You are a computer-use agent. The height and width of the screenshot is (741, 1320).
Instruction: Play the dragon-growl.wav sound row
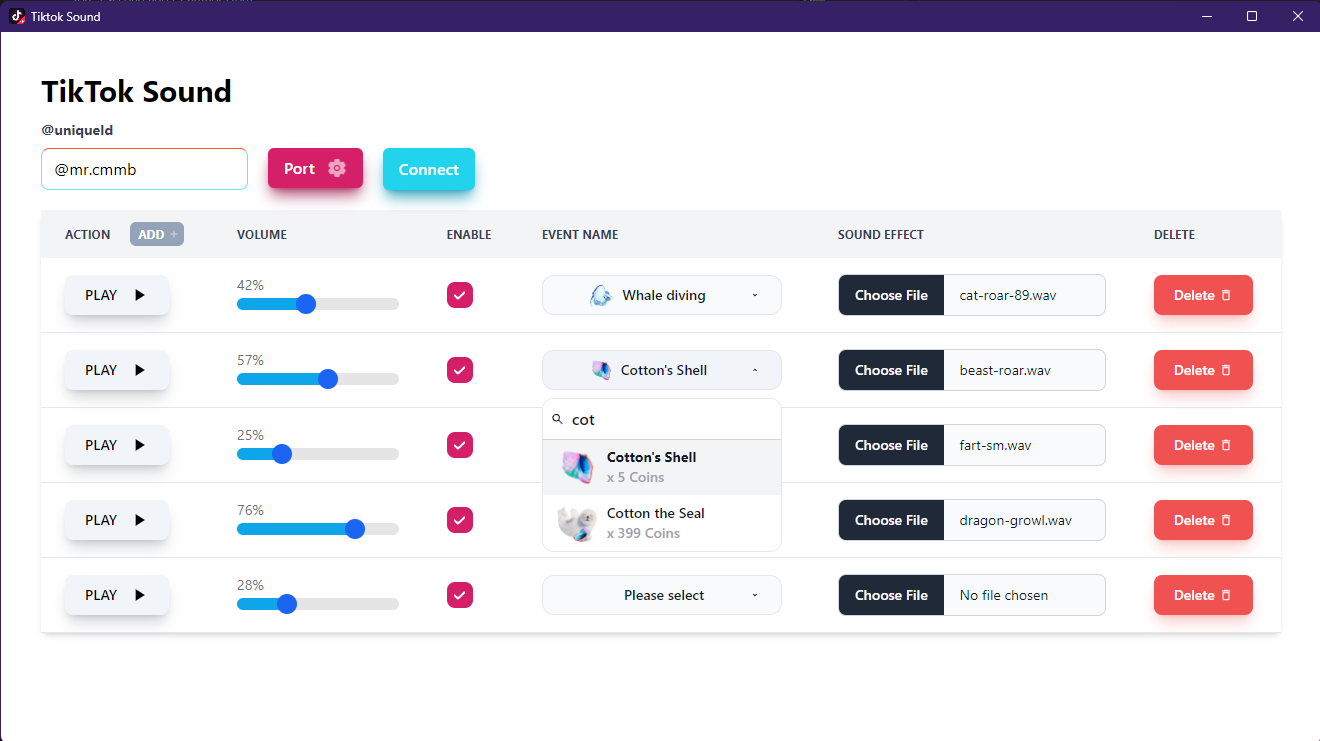[x=117, y=520]
